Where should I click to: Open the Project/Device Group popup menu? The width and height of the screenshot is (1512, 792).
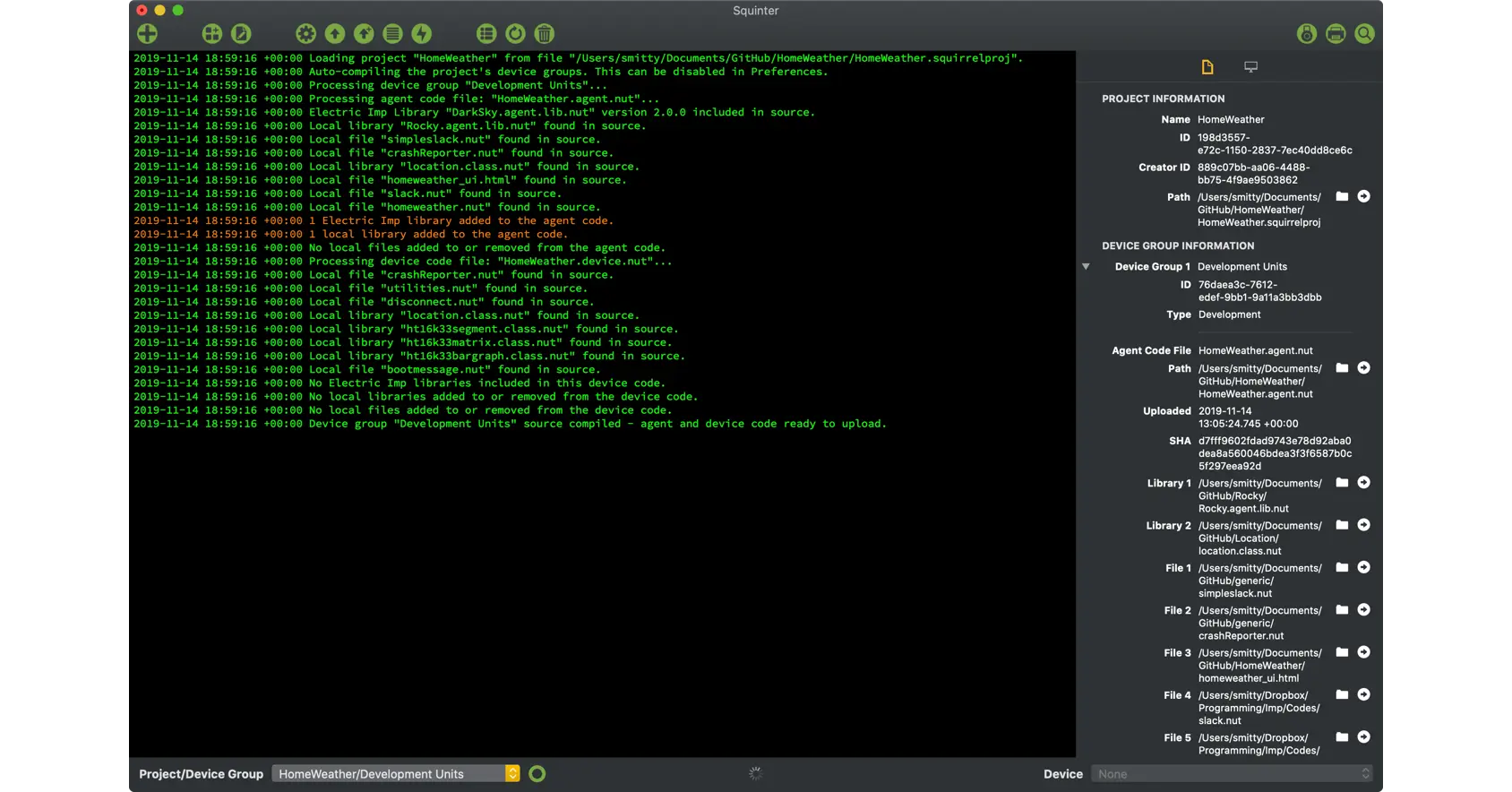[x=396, y=774]
